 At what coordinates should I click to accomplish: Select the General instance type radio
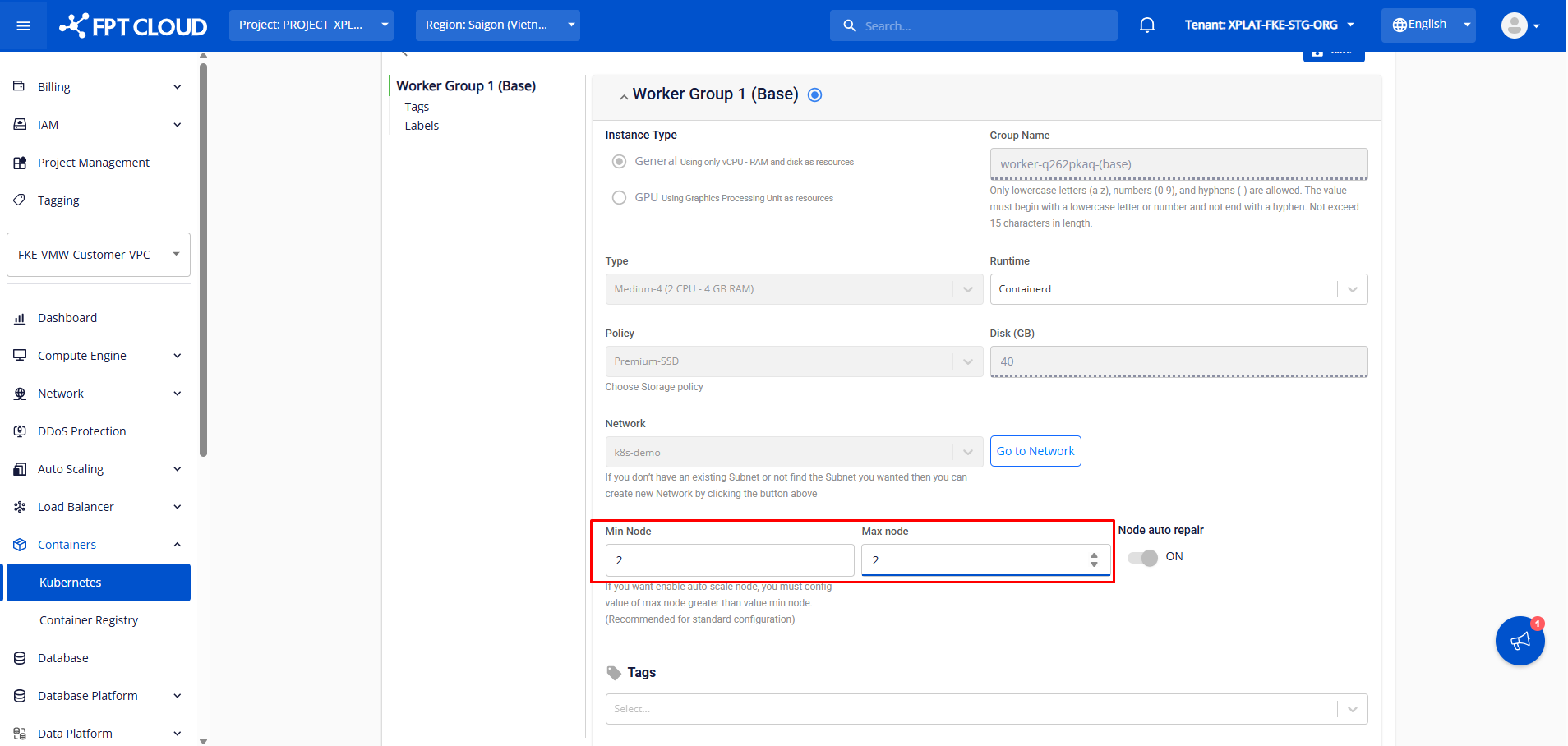619,162
